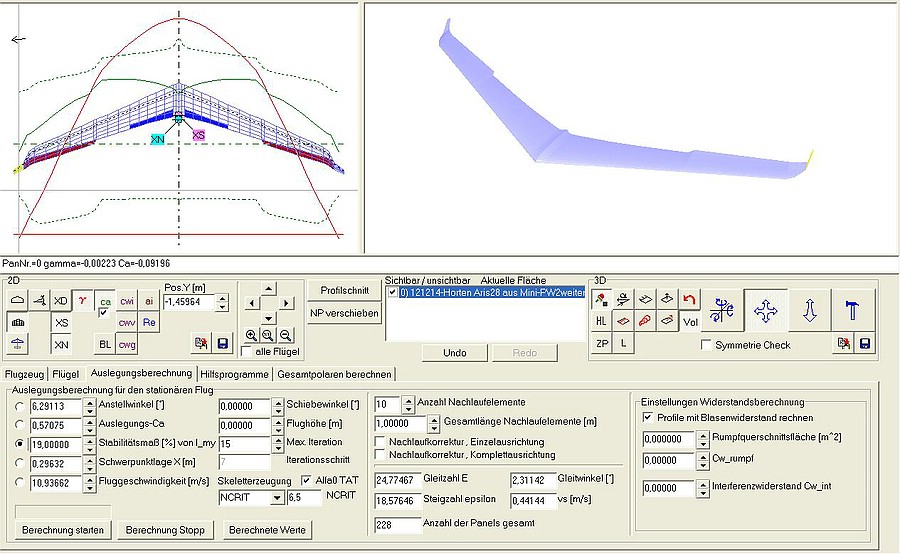The image size is (900, 554).
Task: Click the Profilschnitt button
Action: pos(342,291)
